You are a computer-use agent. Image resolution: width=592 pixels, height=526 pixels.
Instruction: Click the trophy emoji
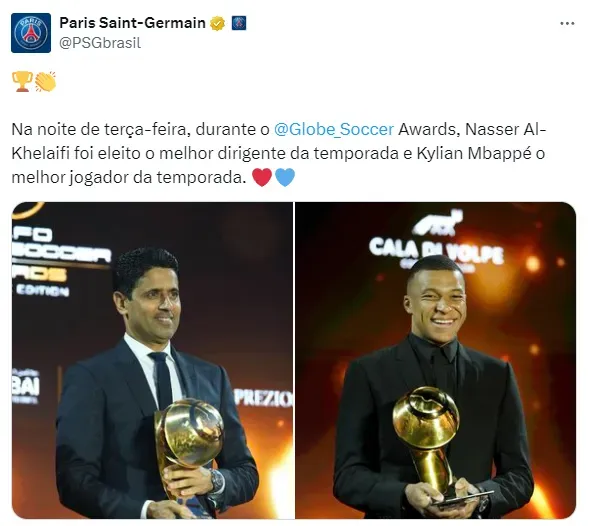click(22, 82)
